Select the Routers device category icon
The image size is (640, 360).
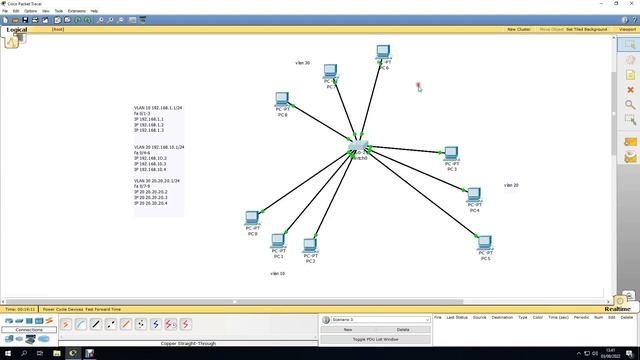pos(9,321)
